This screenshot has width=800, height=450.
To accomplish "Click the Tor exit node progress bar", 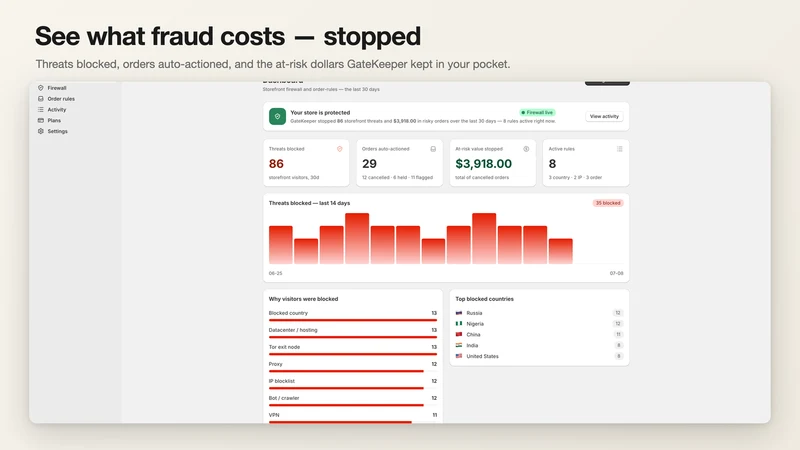I will tap(353, 354).
